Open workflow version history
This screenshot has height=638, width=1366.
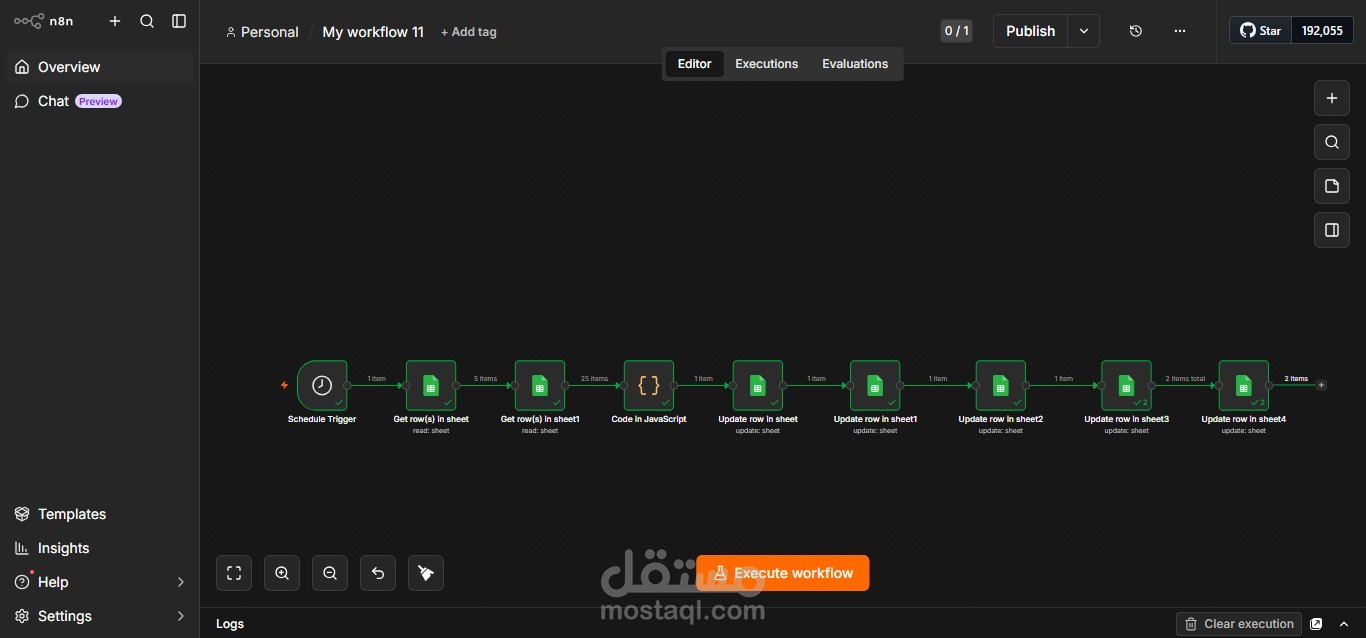pyautogui.click(x=1136, y=31)
